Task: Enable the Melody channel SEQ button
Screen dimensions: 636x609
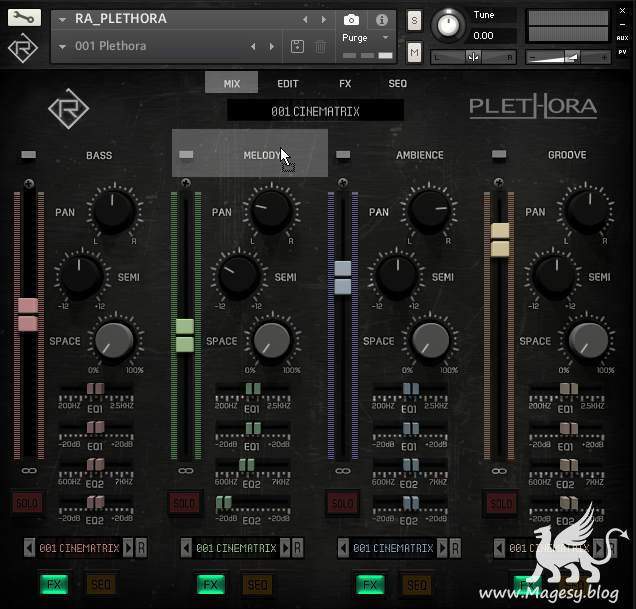Action: pos(257,585)
